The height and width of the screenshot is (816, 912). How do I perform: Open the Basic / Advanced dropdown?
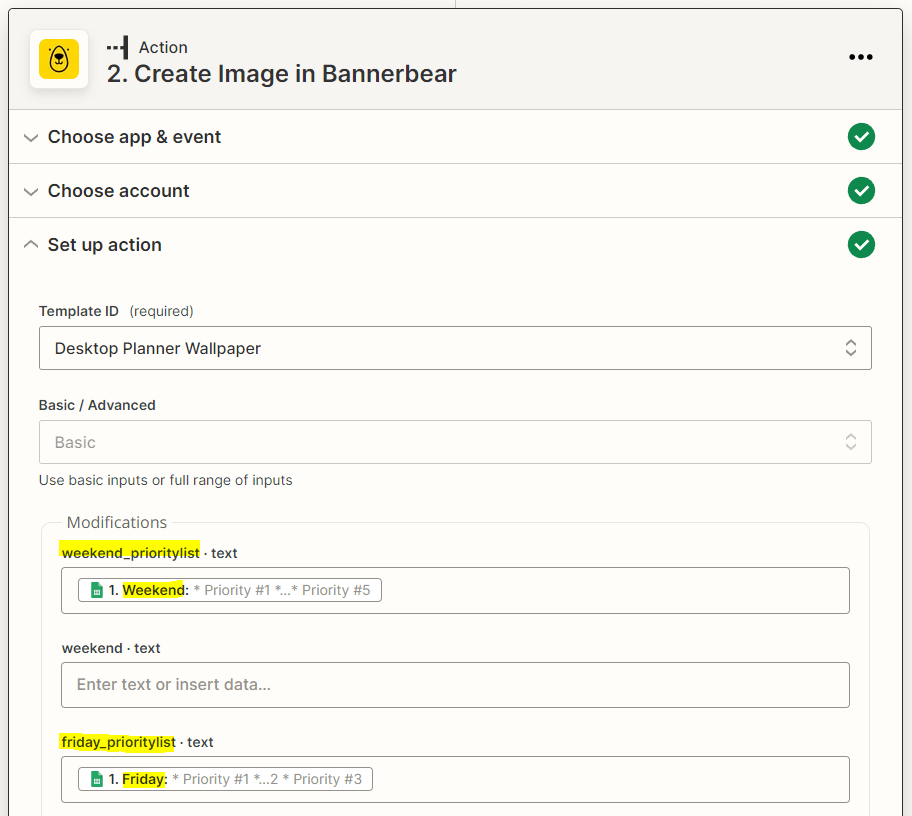coord(455,441)
